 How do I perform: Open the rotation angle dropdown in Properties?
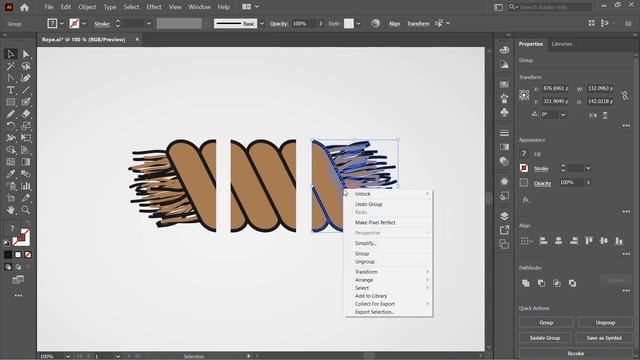(563, 115)
